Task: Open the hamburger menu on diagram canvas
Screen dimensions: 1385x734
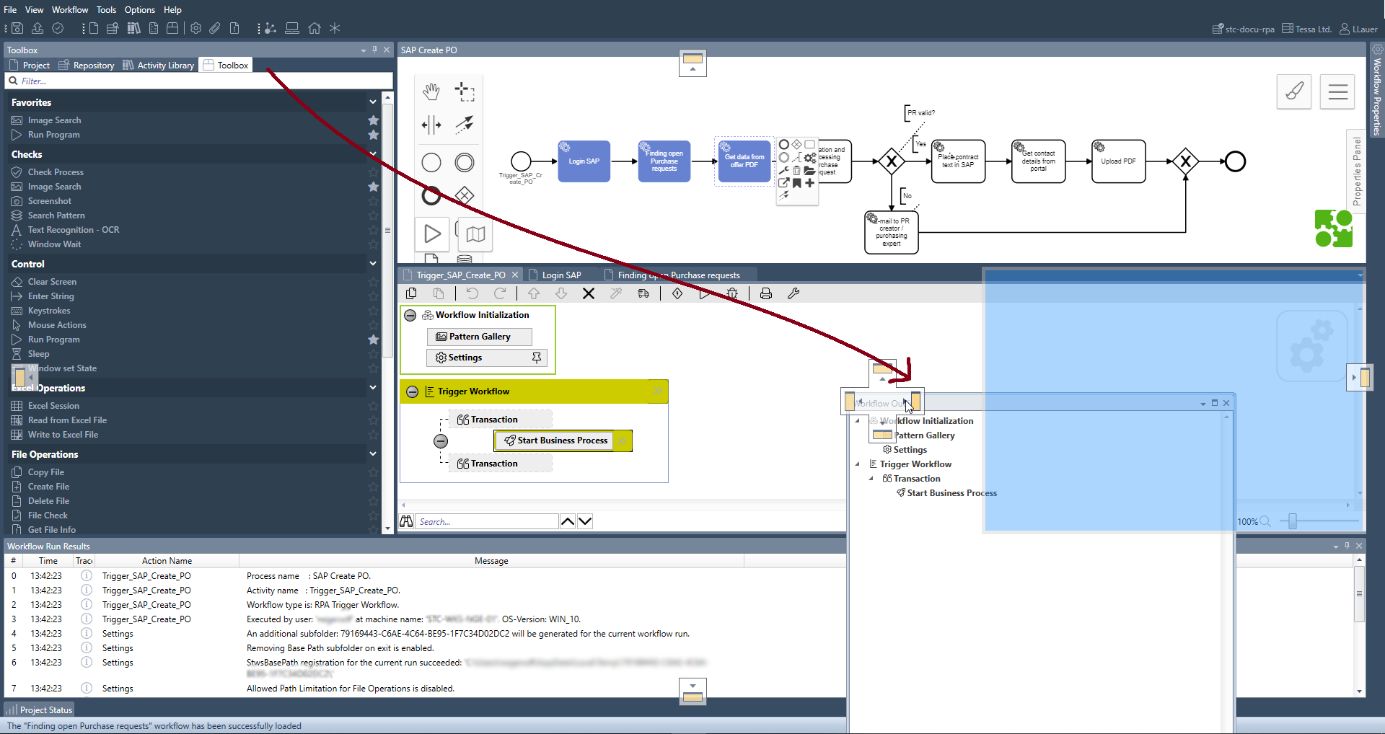Action: [1337, 92]
